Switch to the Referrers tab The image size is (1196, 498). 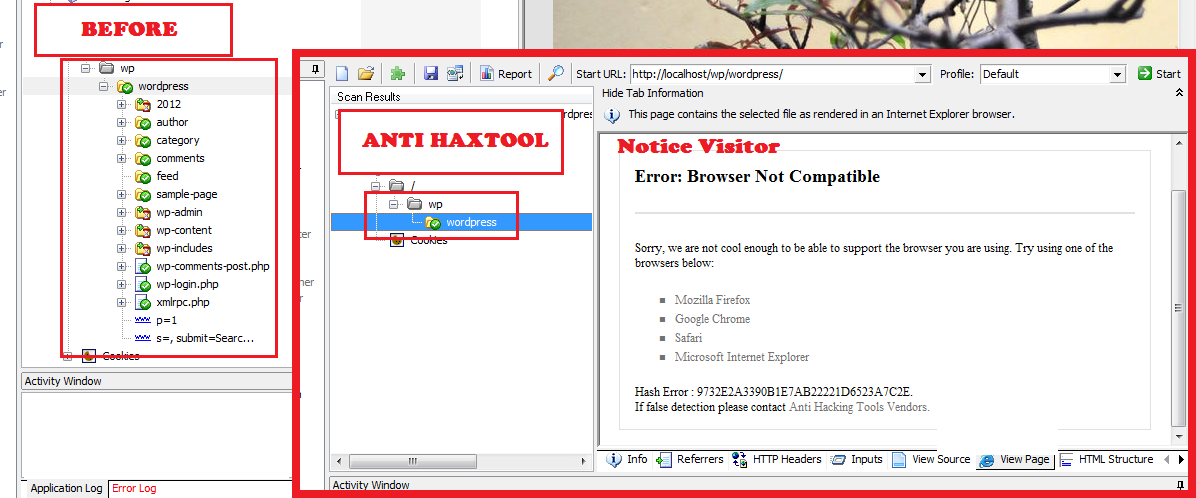click(690, 459)
